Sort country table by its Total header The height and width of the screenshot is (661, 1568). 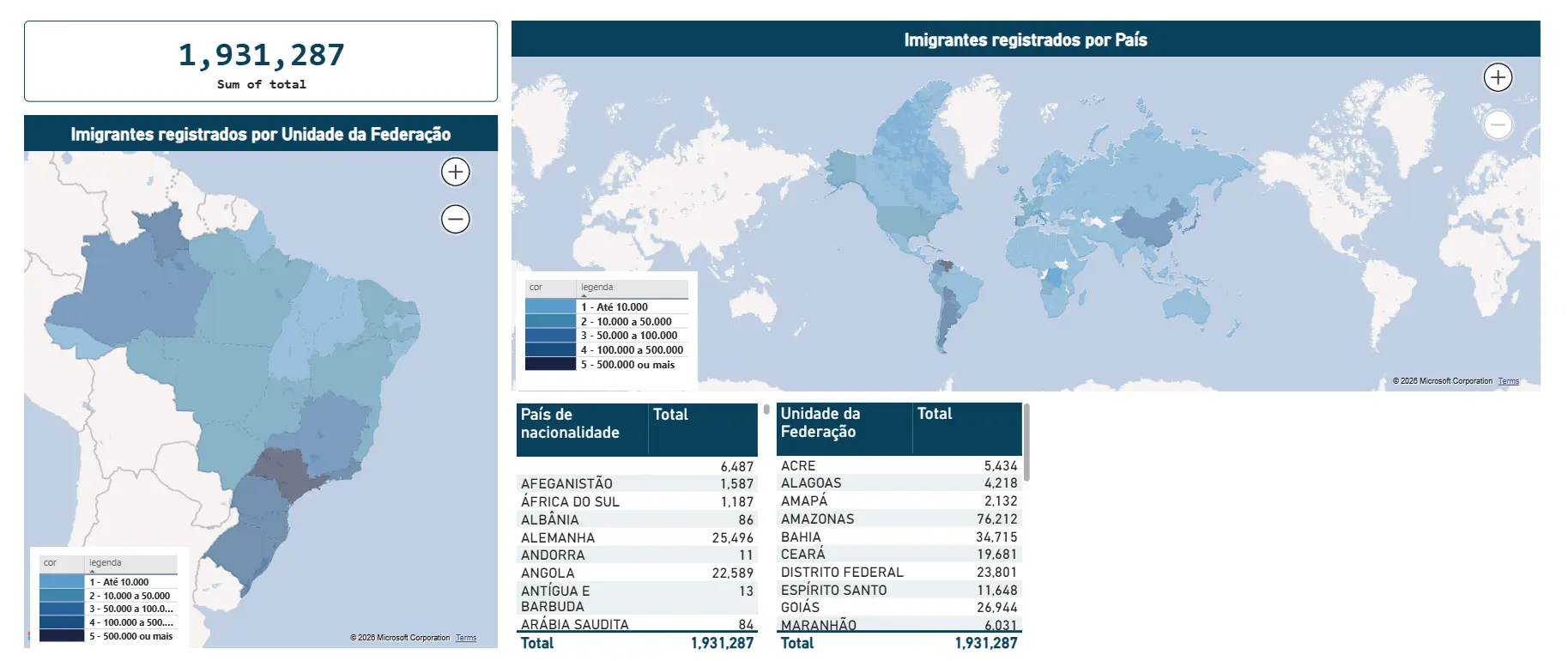pyautogui.click(x=670, y=415)
